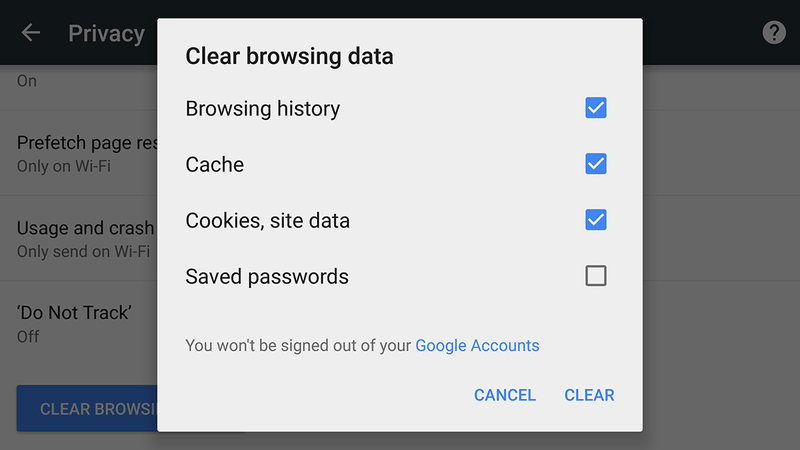Tap the Privacy header title
The image size is (800, 450).
tap(107, 34)
